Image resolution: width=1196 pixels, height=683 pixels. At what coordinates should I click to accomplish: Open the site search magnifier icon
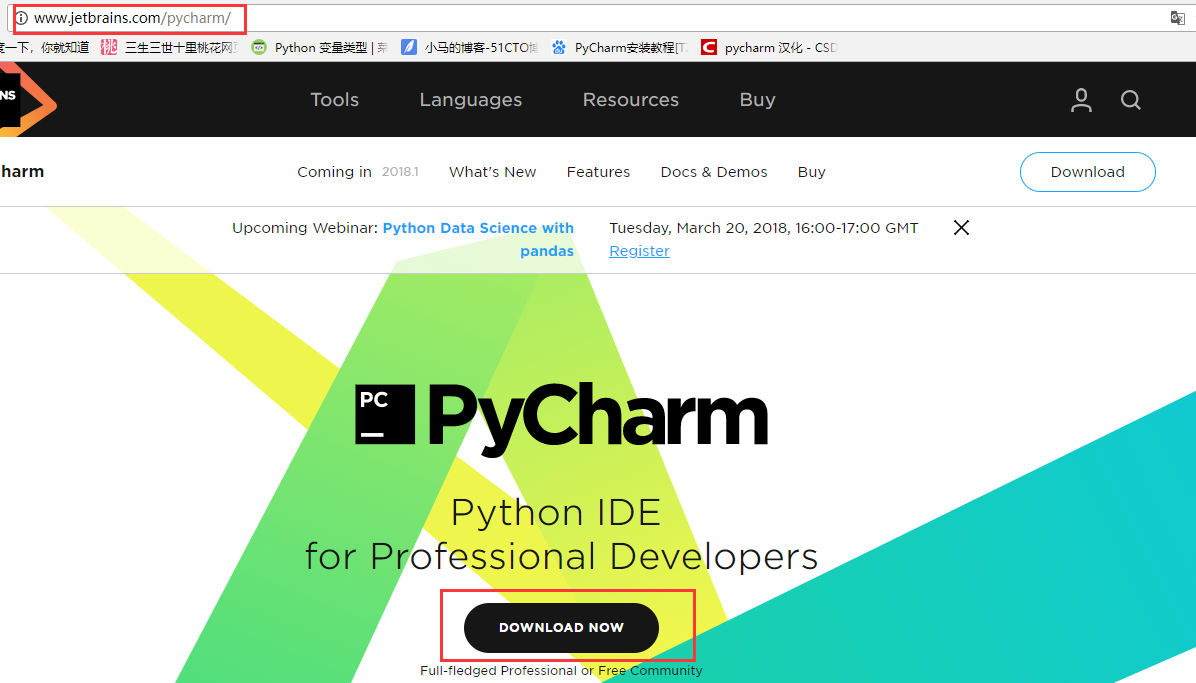[x=1130, y=100]
